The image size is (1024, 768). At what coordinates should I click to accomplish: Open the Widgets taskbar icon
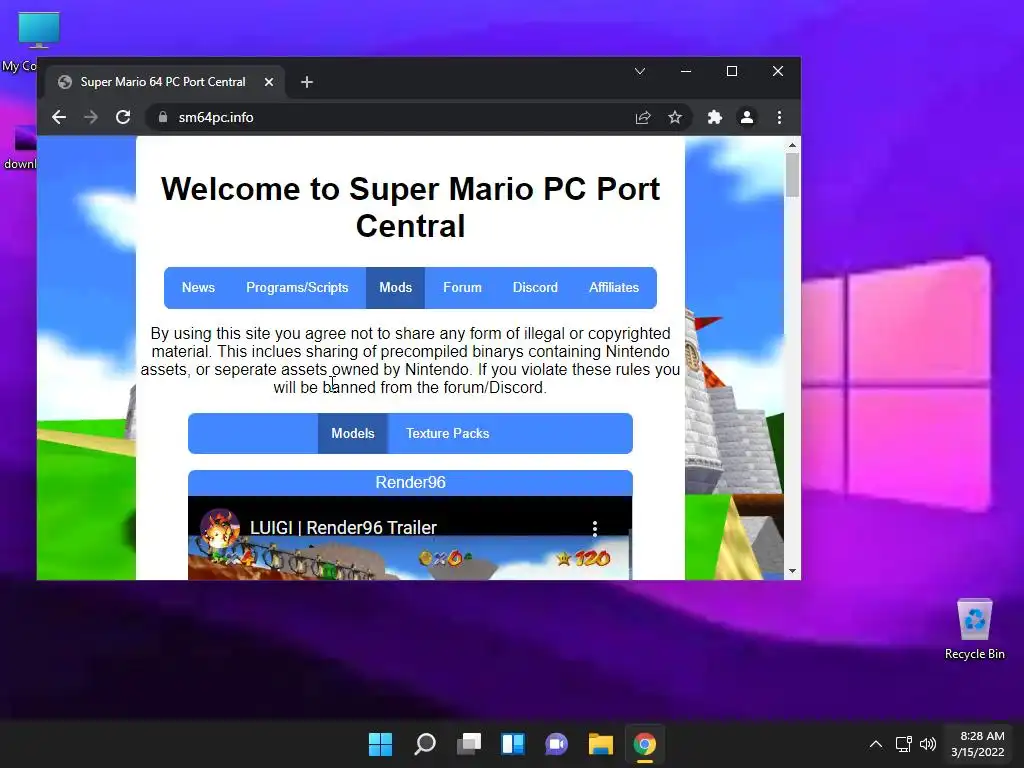tap(513, 744)
